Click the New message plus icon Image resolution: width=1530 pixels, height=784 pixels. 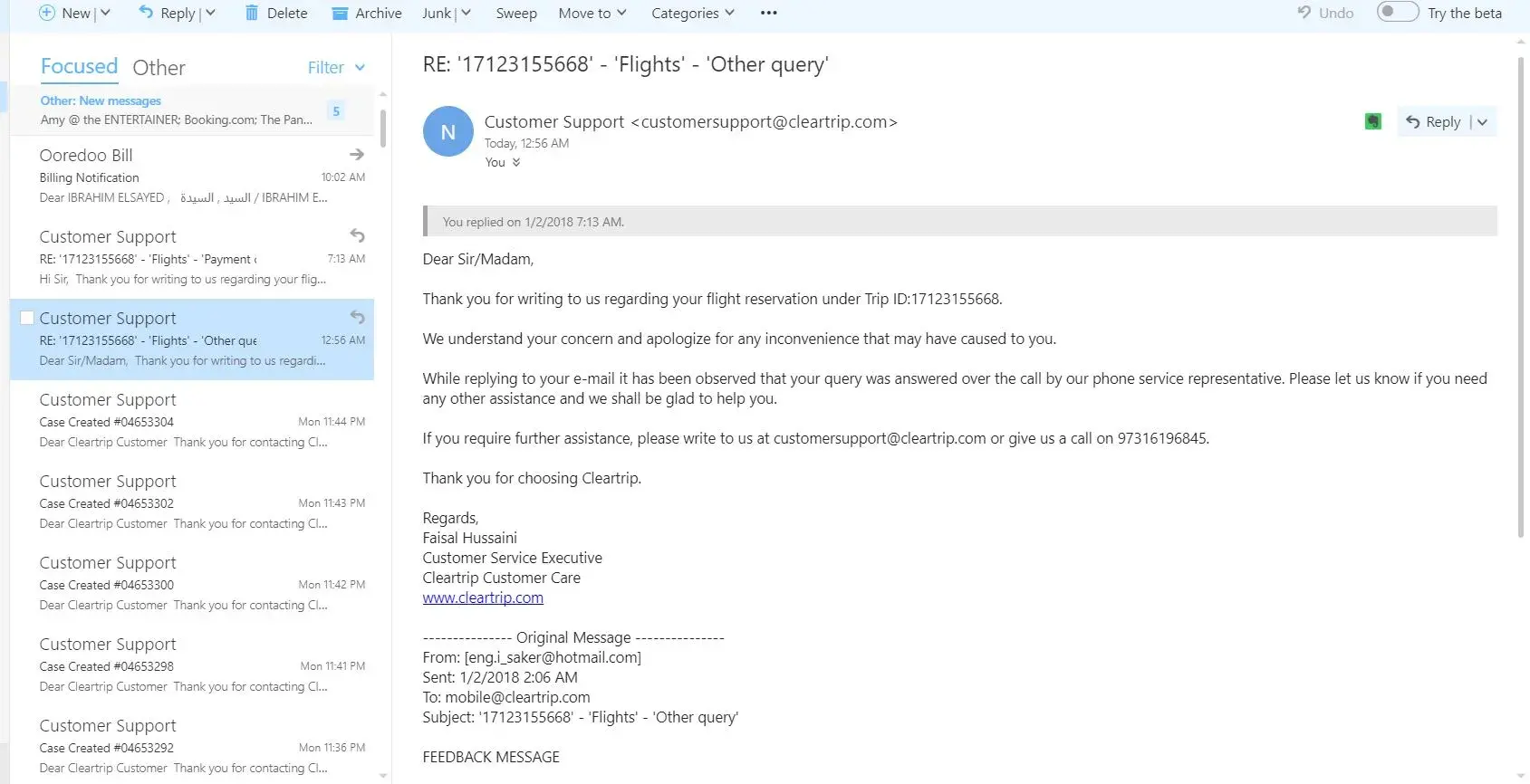pyautogui.click(x=47, y=13)
